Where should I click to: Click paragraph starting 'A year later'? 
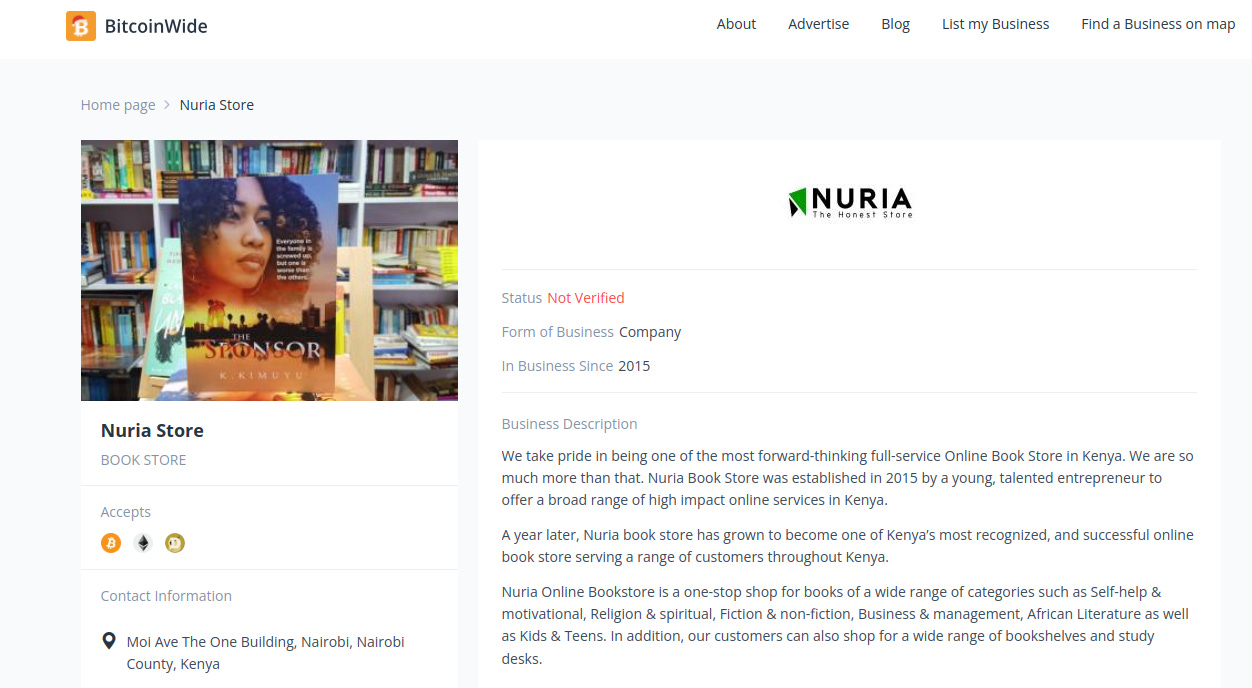[x=848, y=546]
